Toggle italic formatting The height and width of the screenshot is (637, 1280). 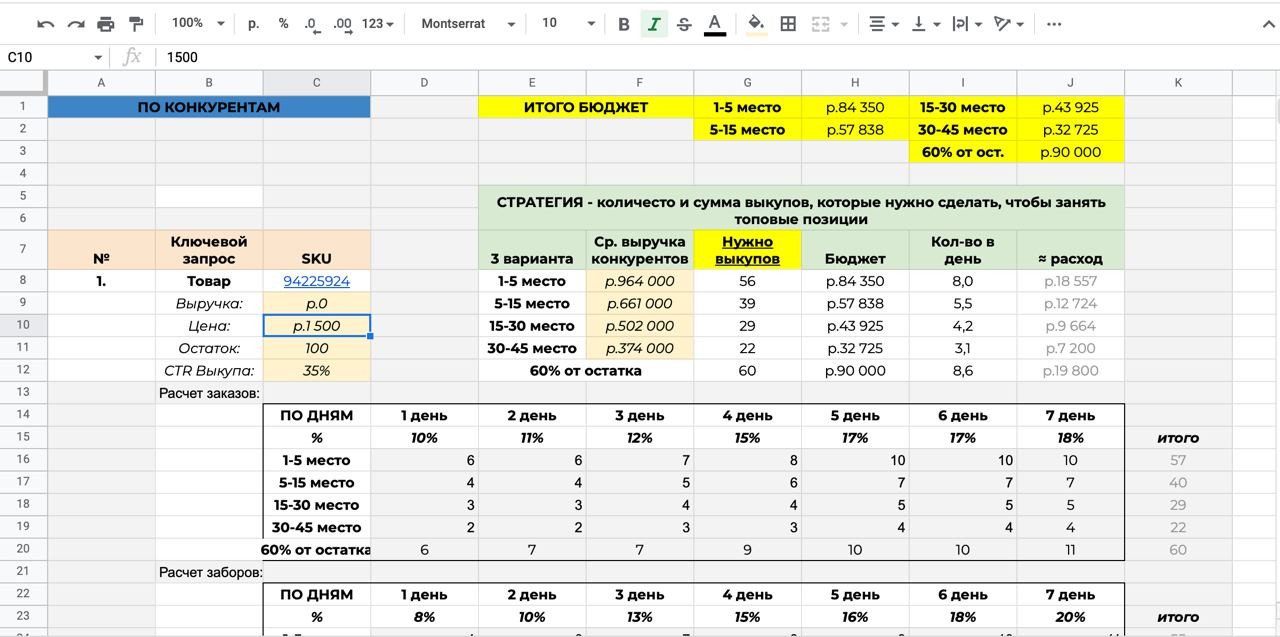coord(654,24)
